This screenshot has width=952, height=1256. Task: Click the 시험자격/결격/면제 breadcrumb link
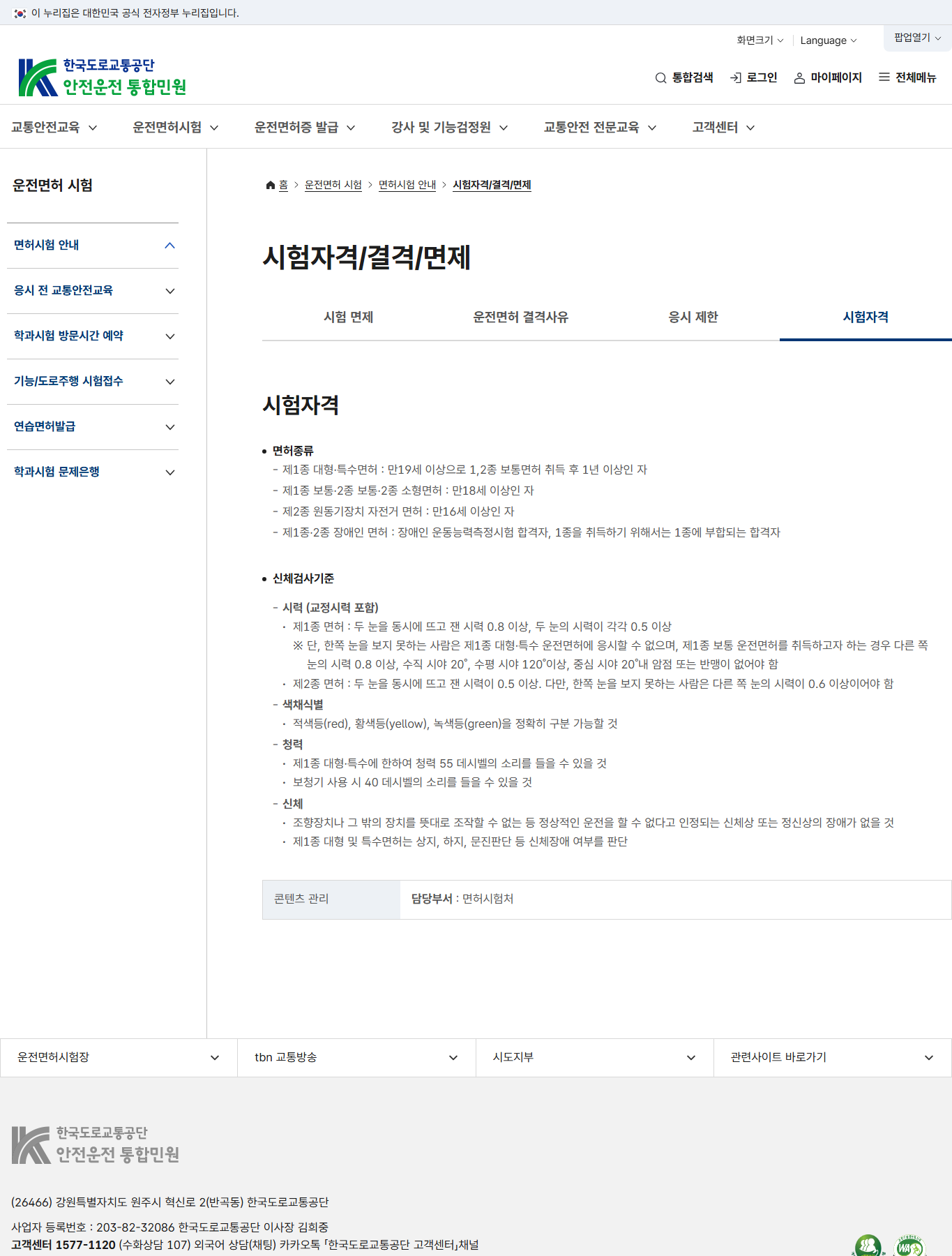492,185
